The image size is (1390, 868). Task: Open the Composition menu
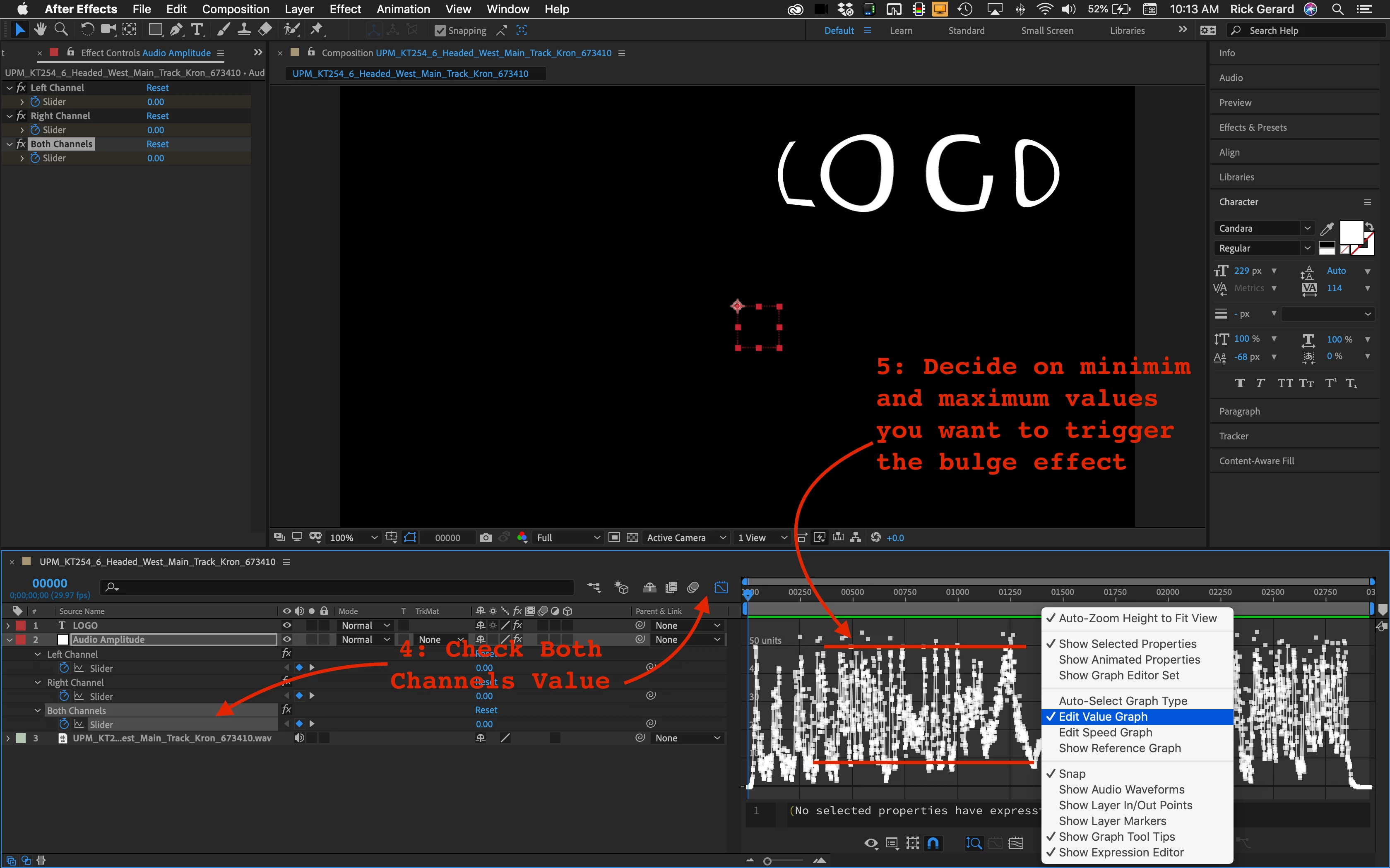236,9
